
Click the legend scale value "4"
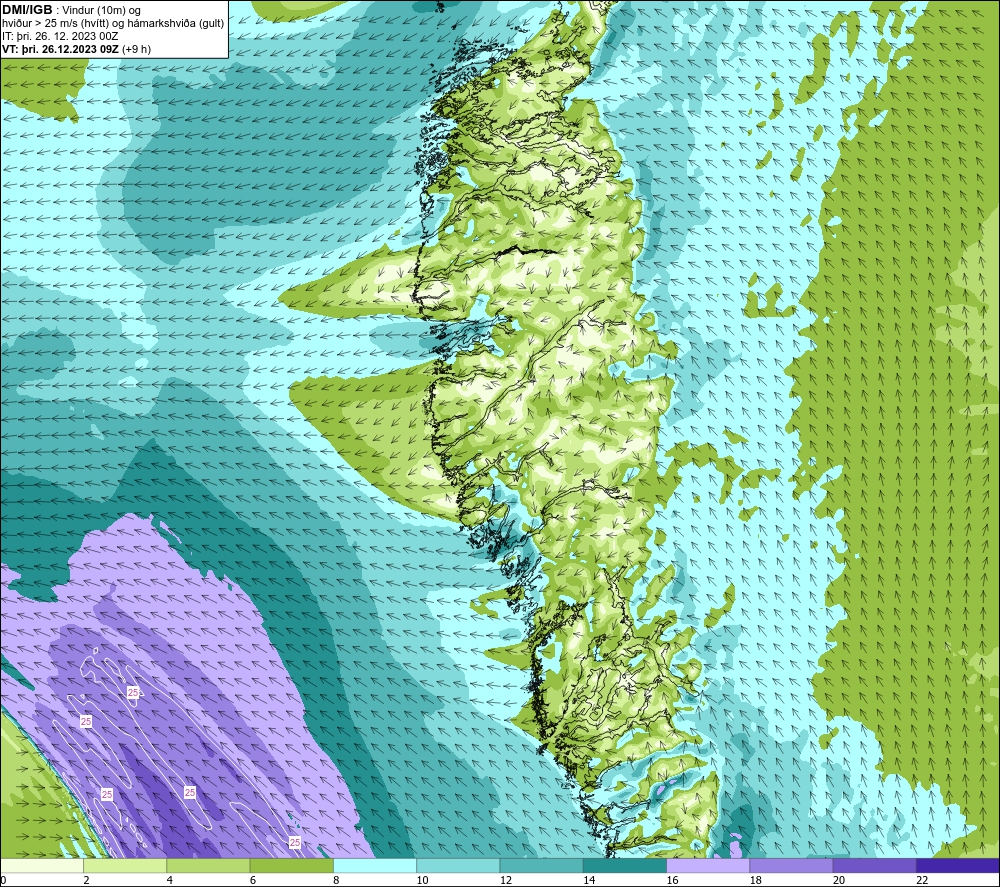(x=170, y=881)
